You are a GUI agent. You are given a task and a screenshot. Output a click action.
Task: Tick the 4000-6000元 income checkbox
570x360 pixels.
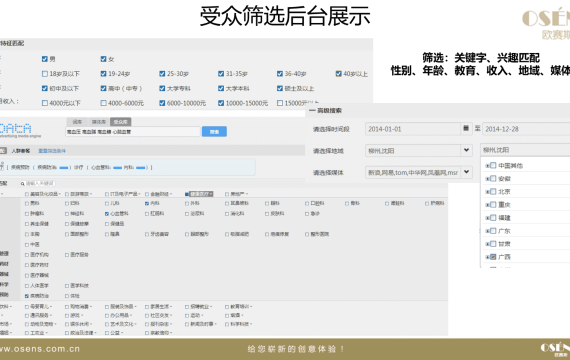[x=104, y=103]
